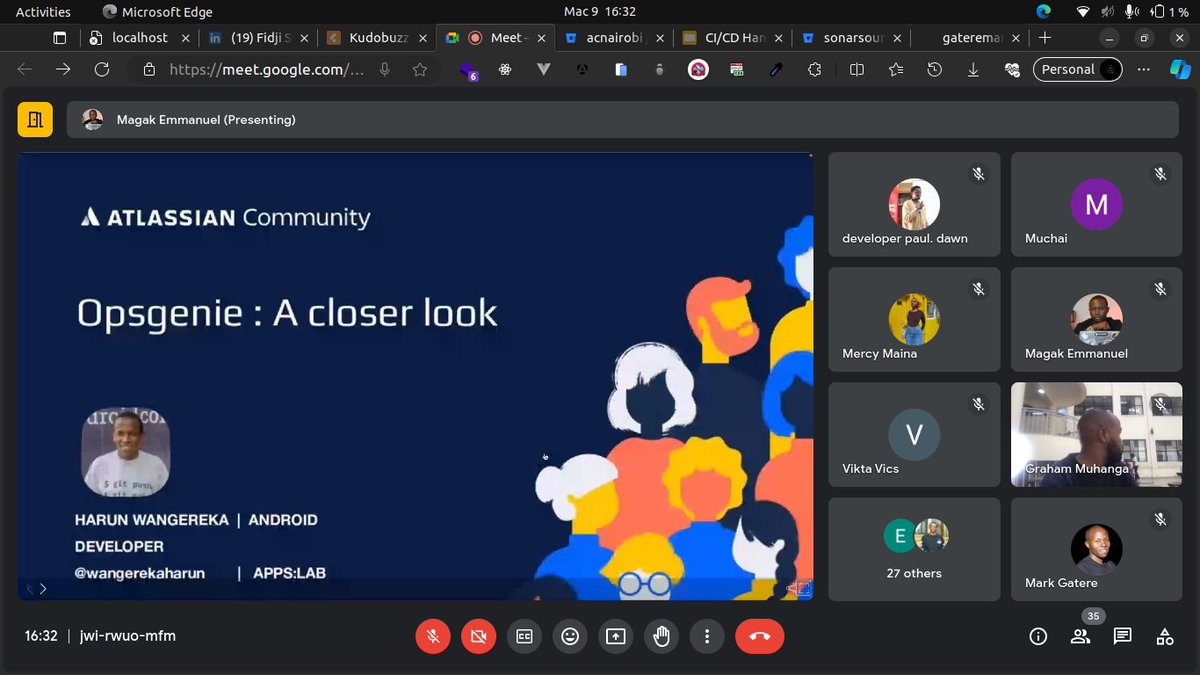Switch to the sonarsour tab
Screen dimensions: 1200x675
[852, 38]
